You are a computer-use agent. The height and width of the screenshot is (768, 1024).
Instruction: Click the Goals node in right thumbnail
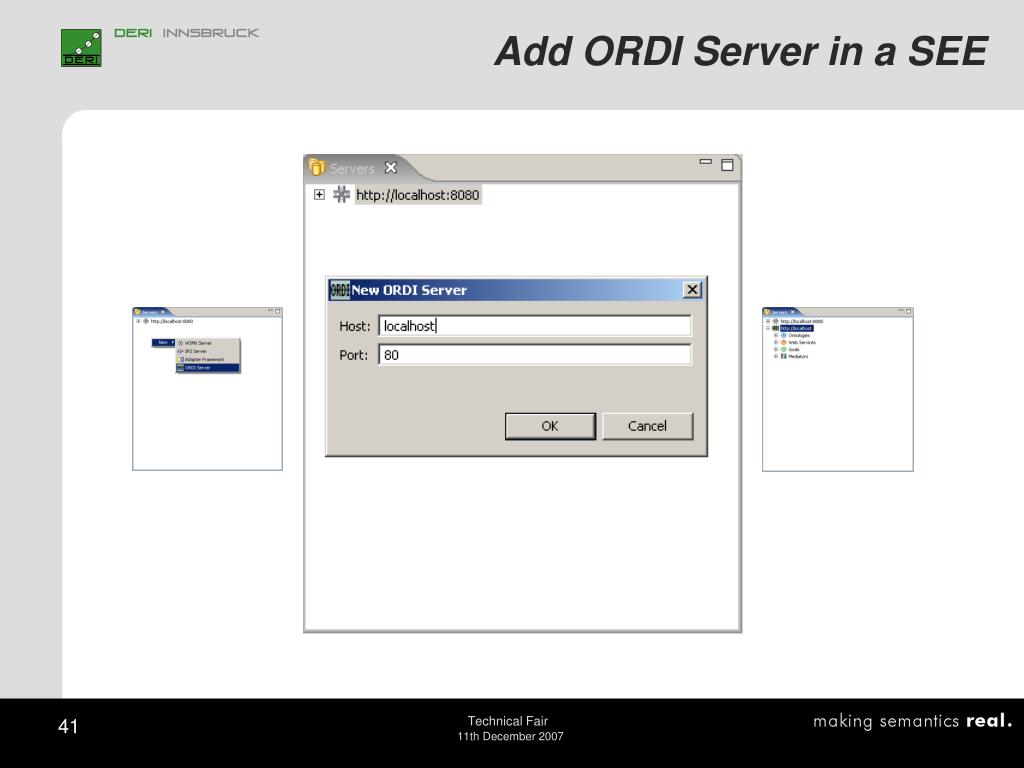click(794, 349)
